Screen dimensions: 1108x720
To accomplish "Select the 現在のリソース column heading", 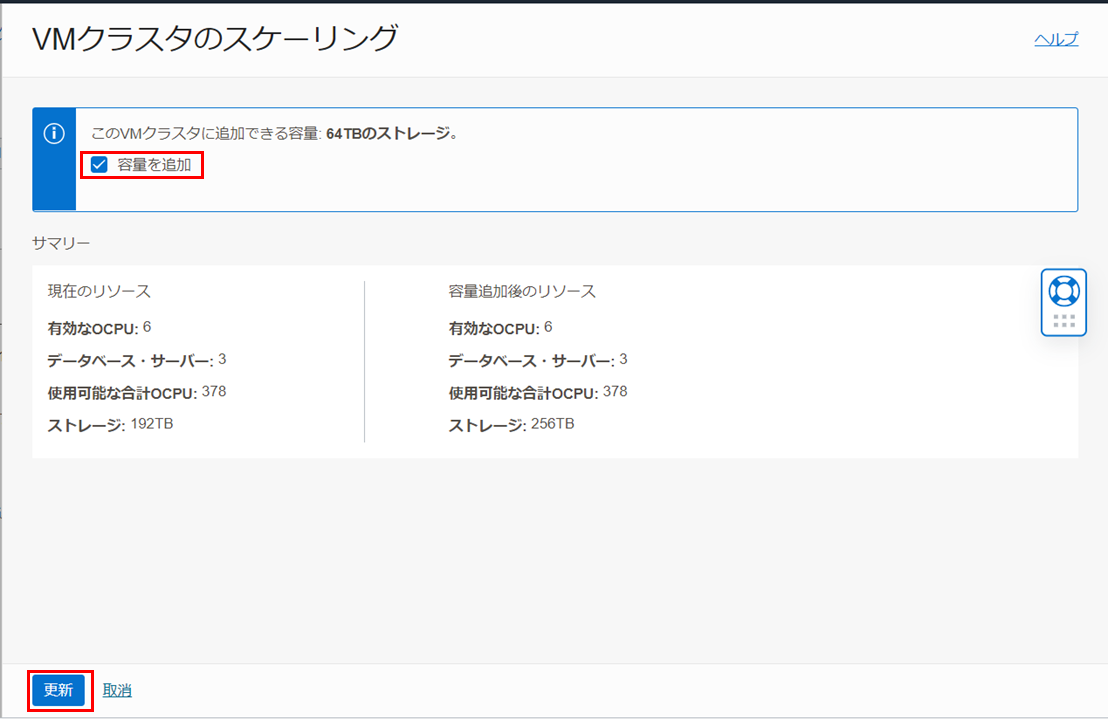I will click(x=99, y=291).
